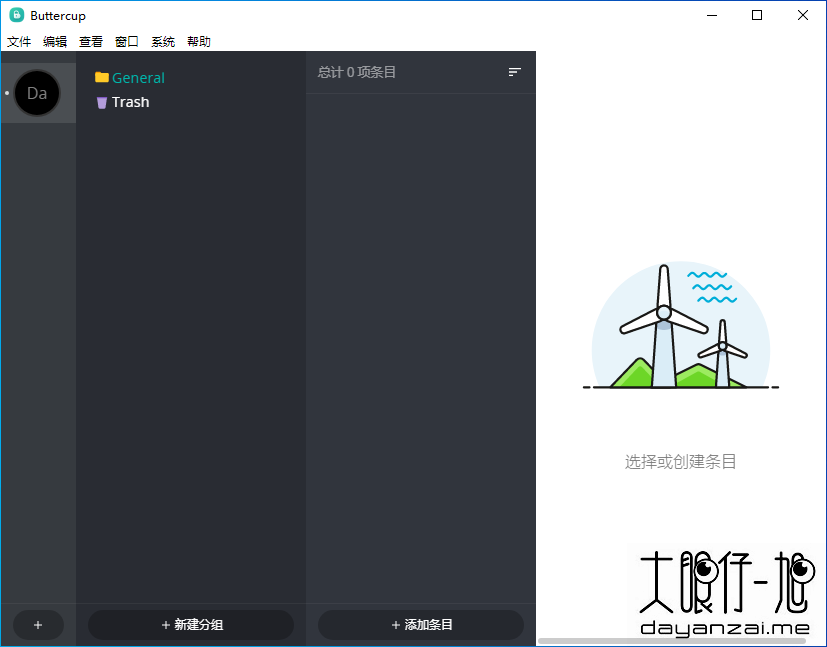Click the 新建分组 new group button
Image resolution: width=827 pixels, height=647 pixels.
point(191,625)
